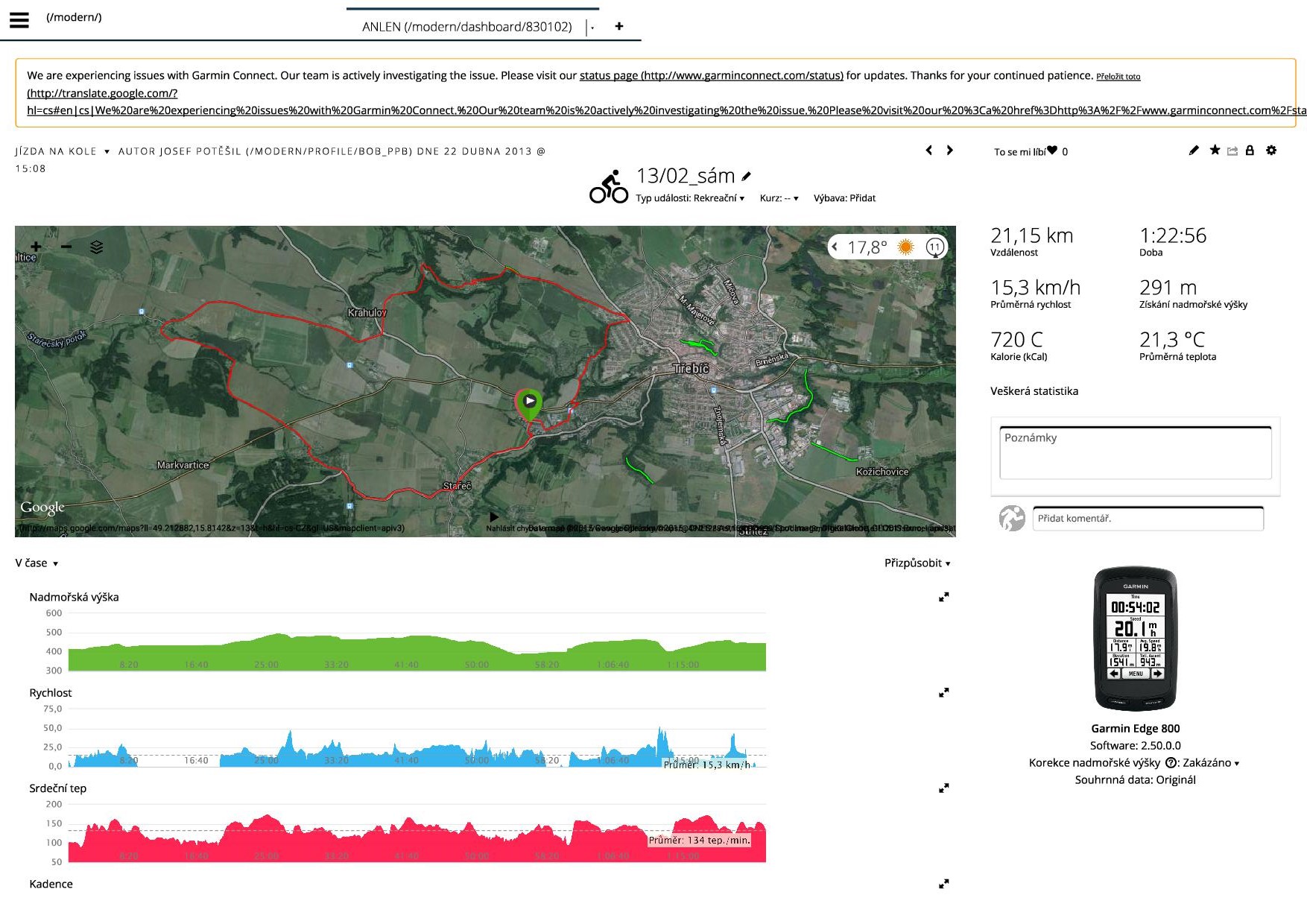Open the Jízda na kole activity type menu
The width and height of the screenshot is (1307, 924).
tap(62, 151)
